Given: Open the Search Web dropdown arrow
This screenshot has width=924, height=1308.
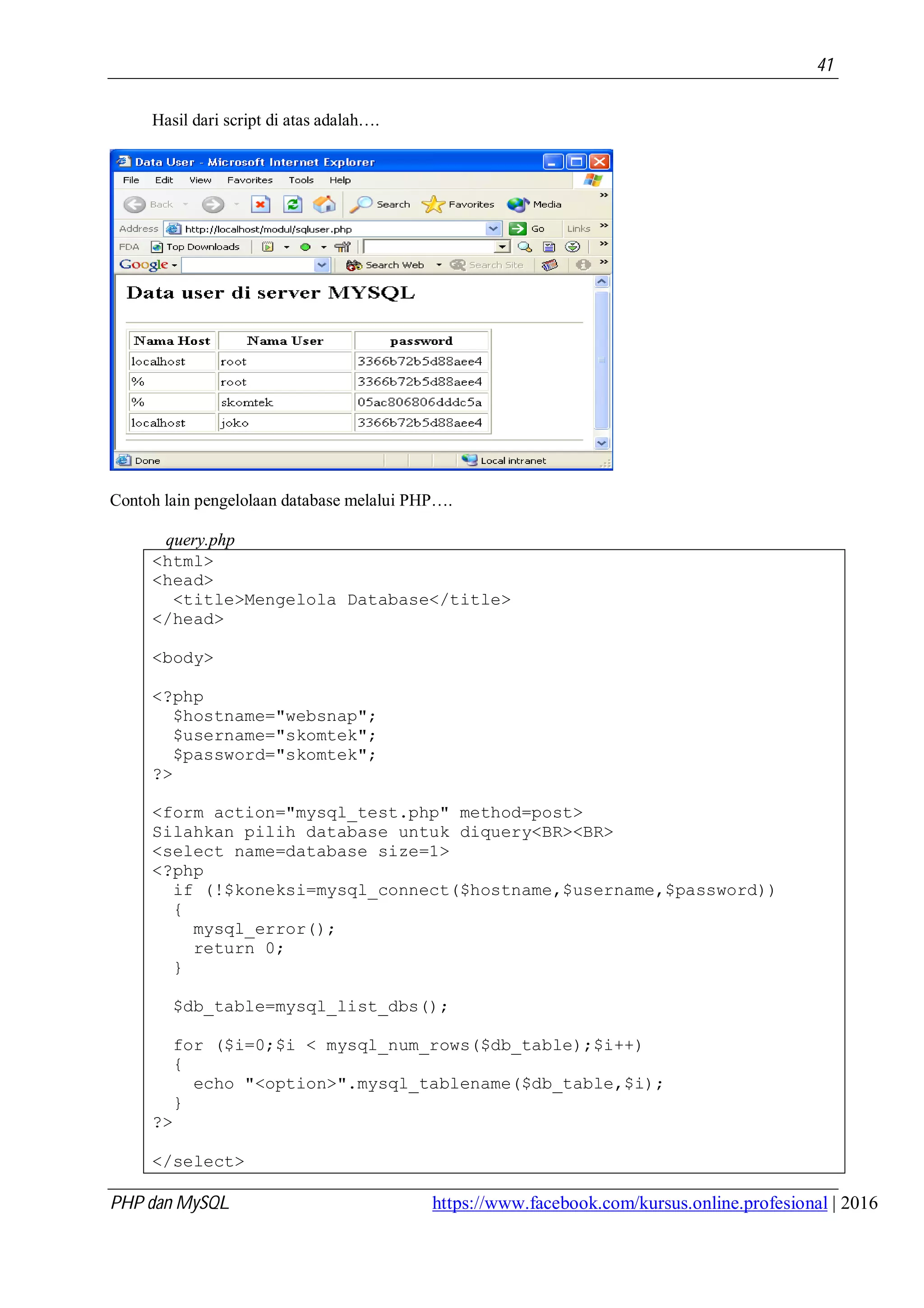Looking at the screenshot, I should 439,265.
